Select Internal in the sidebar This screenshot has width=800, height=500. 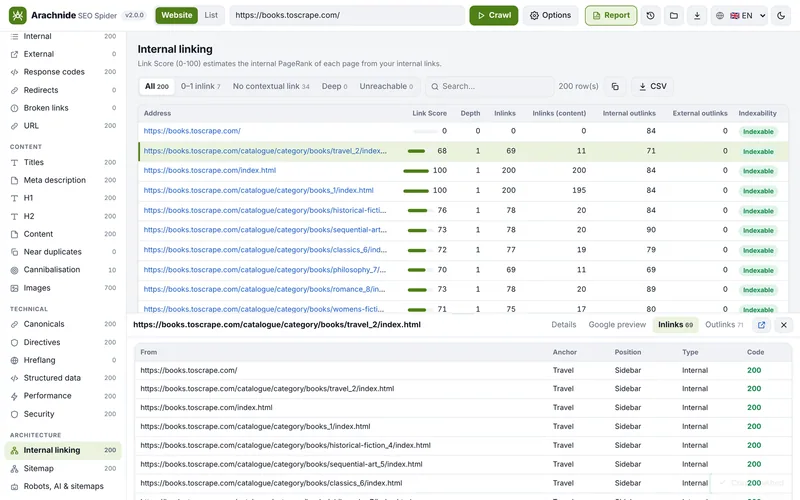click(63, 36)
